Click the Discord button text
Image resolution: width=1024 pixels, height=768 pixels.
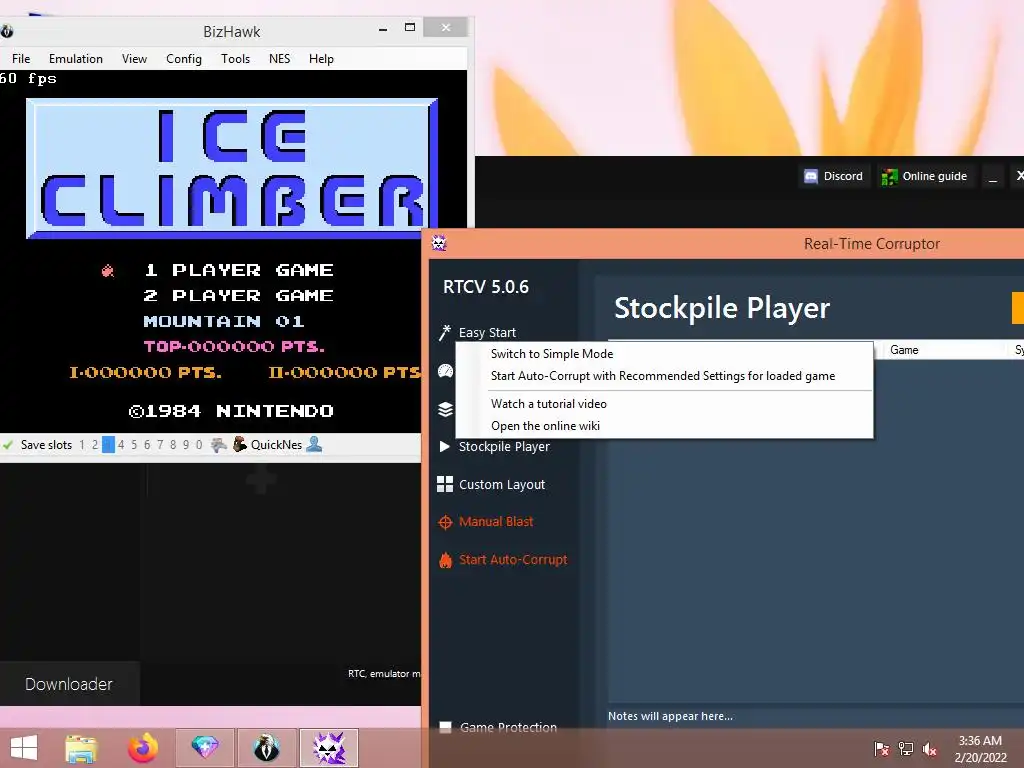(843, 176)
